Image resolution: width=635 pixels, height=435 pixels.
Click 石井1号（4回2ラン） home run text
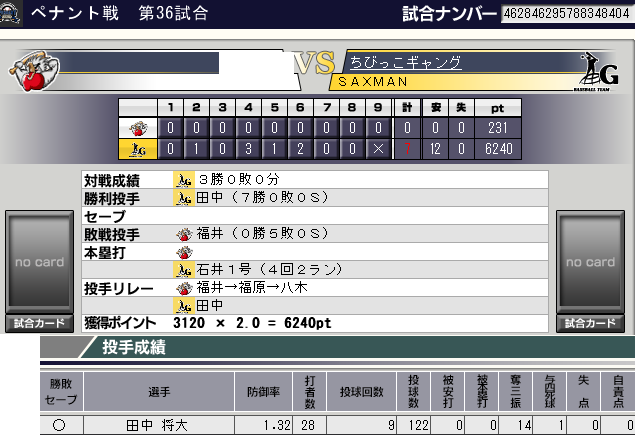270,269
